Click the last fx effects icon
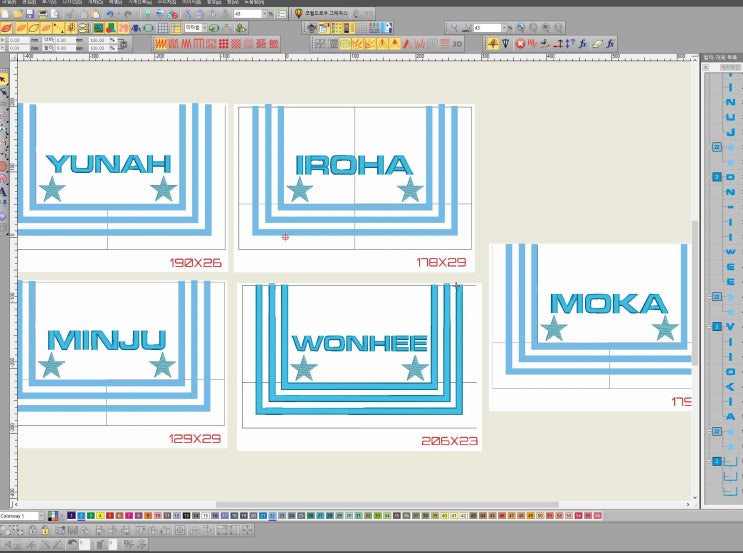 [610, 44]
